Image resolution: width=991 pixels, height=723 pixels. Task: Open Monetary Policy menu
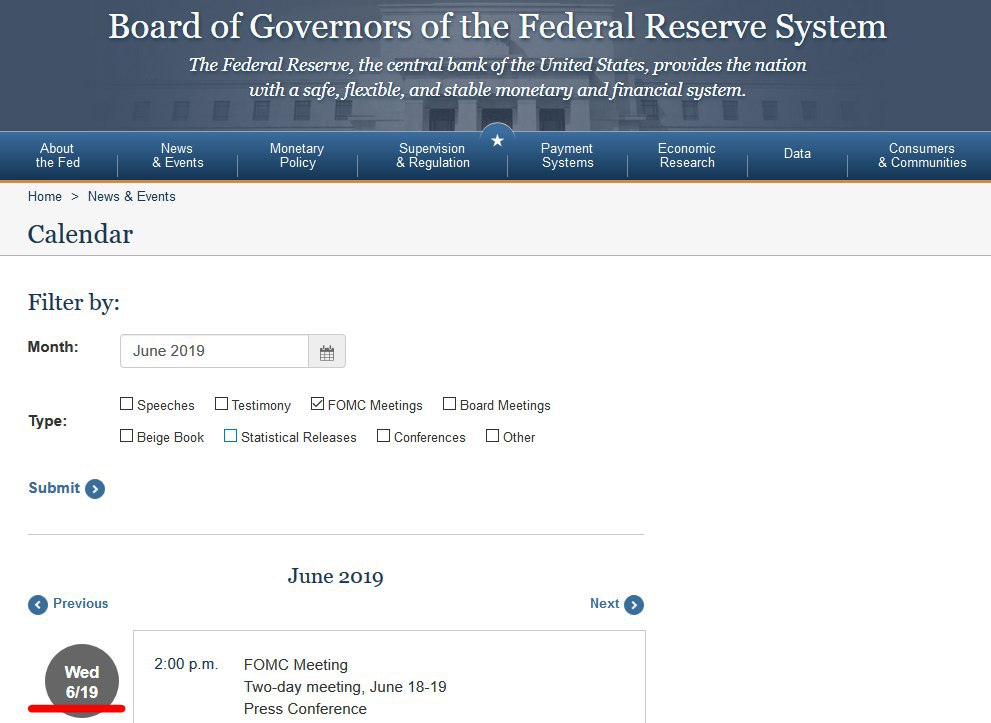click(297, 155)
